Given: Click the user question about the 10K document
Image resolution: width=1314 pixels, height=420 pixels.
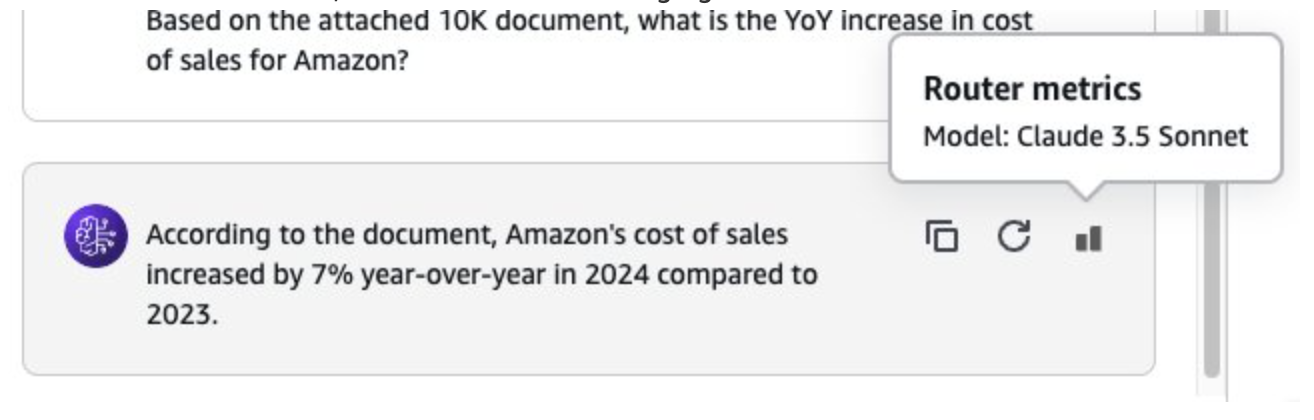Looking at the screenshot, I should (590, 40).
